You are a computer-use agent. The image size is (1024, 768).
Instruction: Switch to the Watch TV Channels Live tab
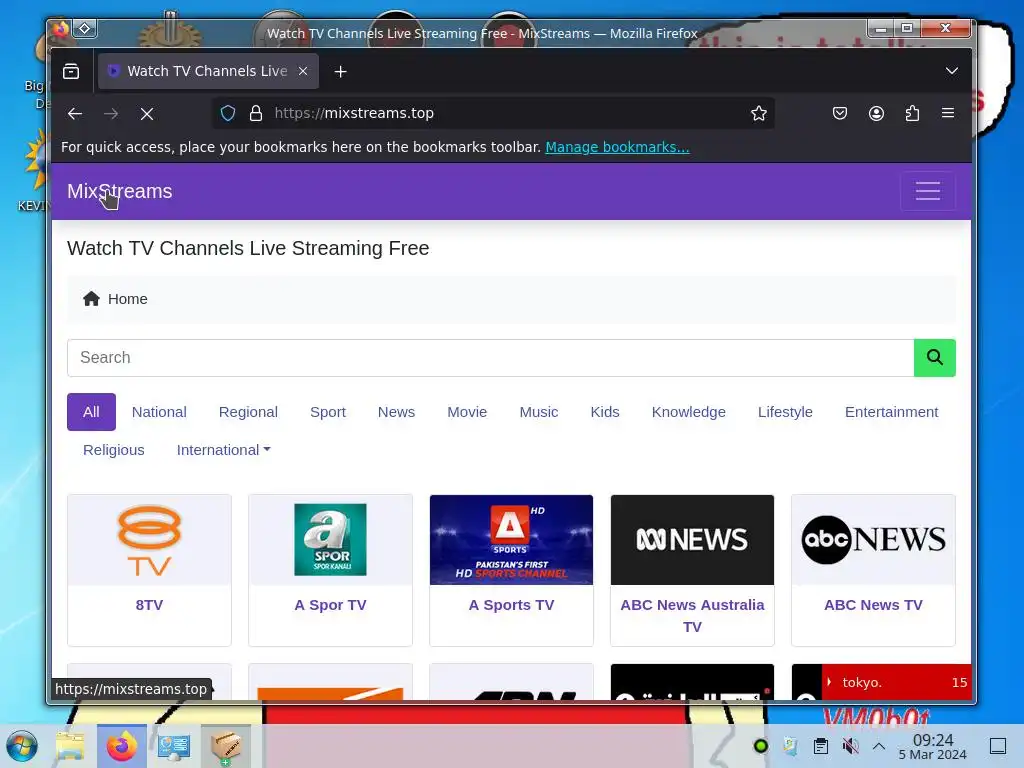[207, 71]
